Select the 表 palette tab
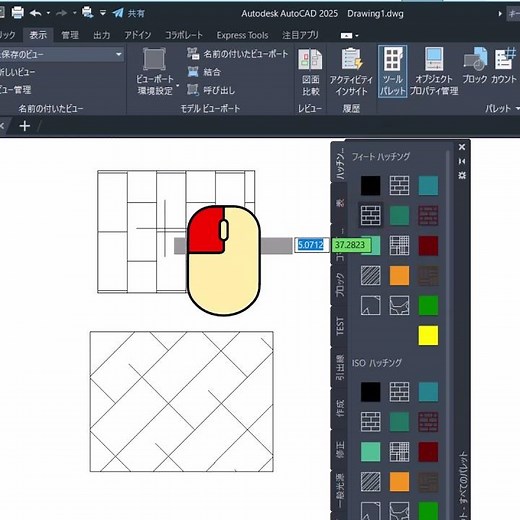Image resolution: width=520 pixels, height=520 pixels. coord(340,203)
